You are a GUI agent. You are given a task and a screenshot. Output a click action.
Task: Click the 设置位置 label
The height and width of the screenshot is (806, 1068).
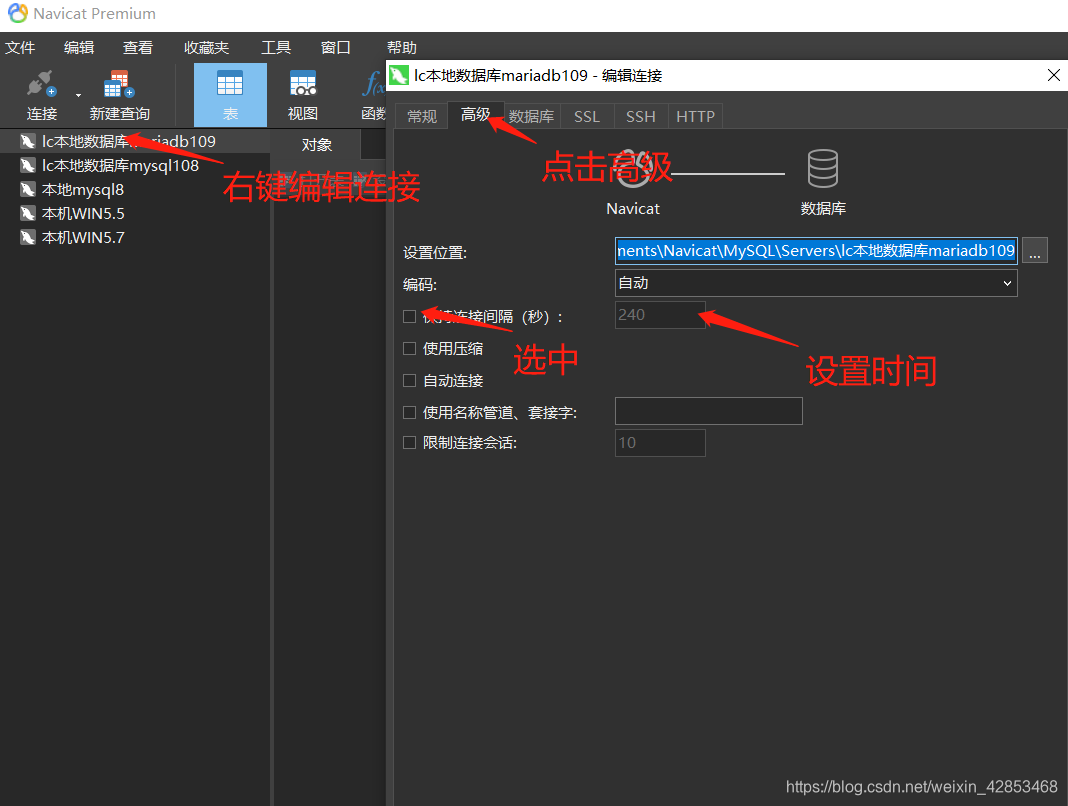(435, 252)
